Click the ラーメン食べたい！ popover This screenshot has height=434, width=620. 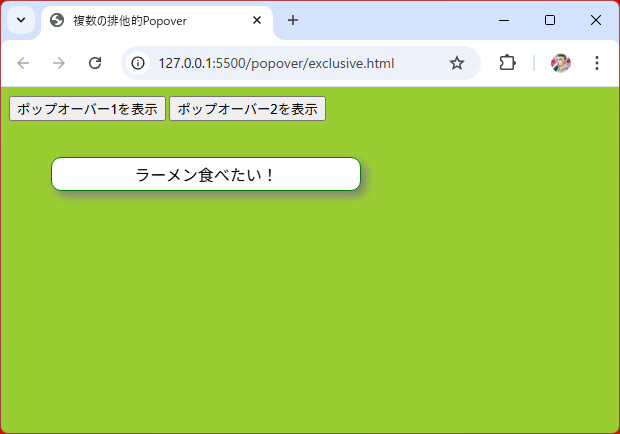pos(206,174)
